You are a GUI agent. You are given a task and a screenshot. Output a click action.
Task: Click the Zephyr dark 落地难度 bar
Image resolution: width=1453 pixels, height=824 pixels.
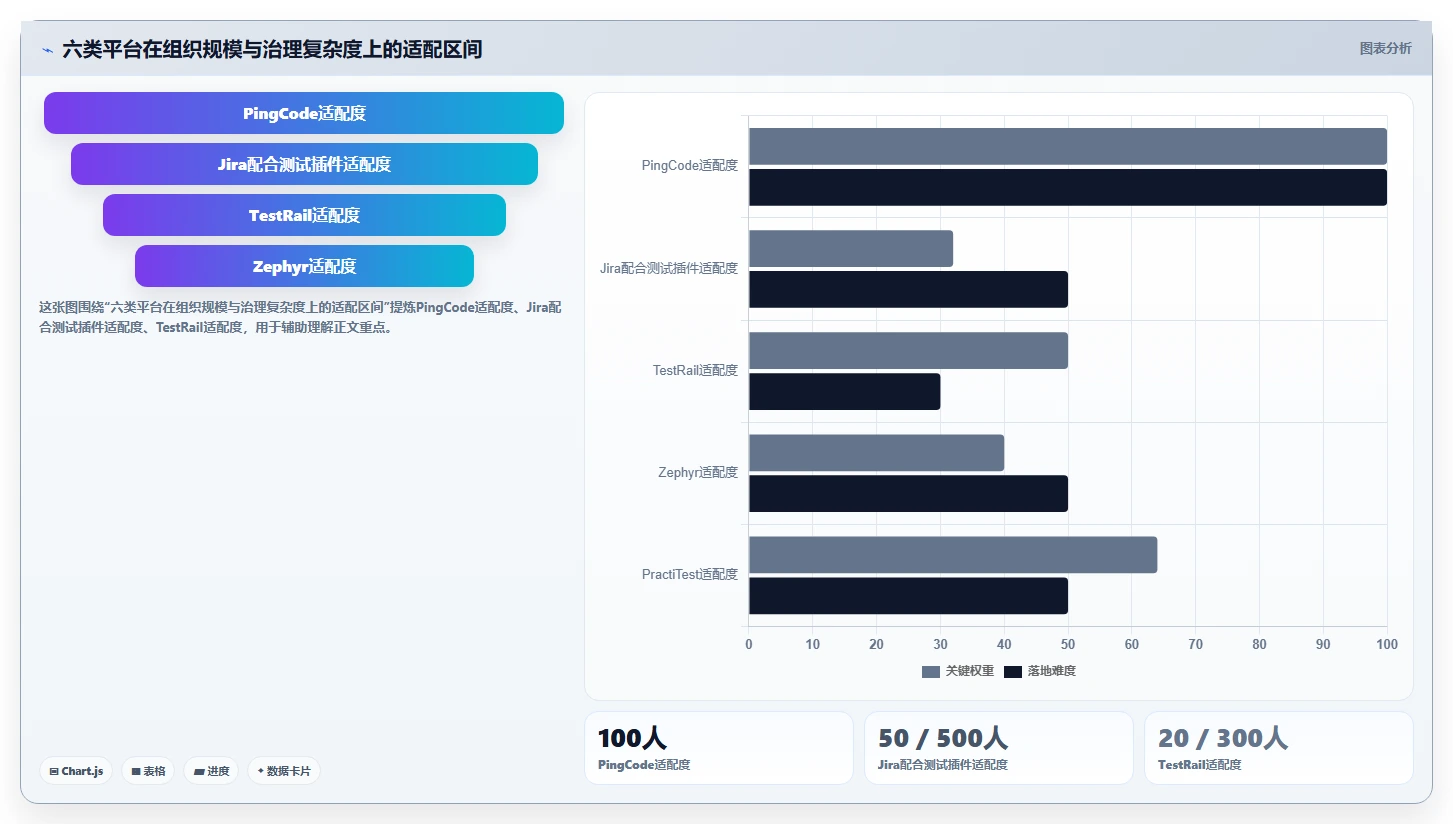[908, 493]
